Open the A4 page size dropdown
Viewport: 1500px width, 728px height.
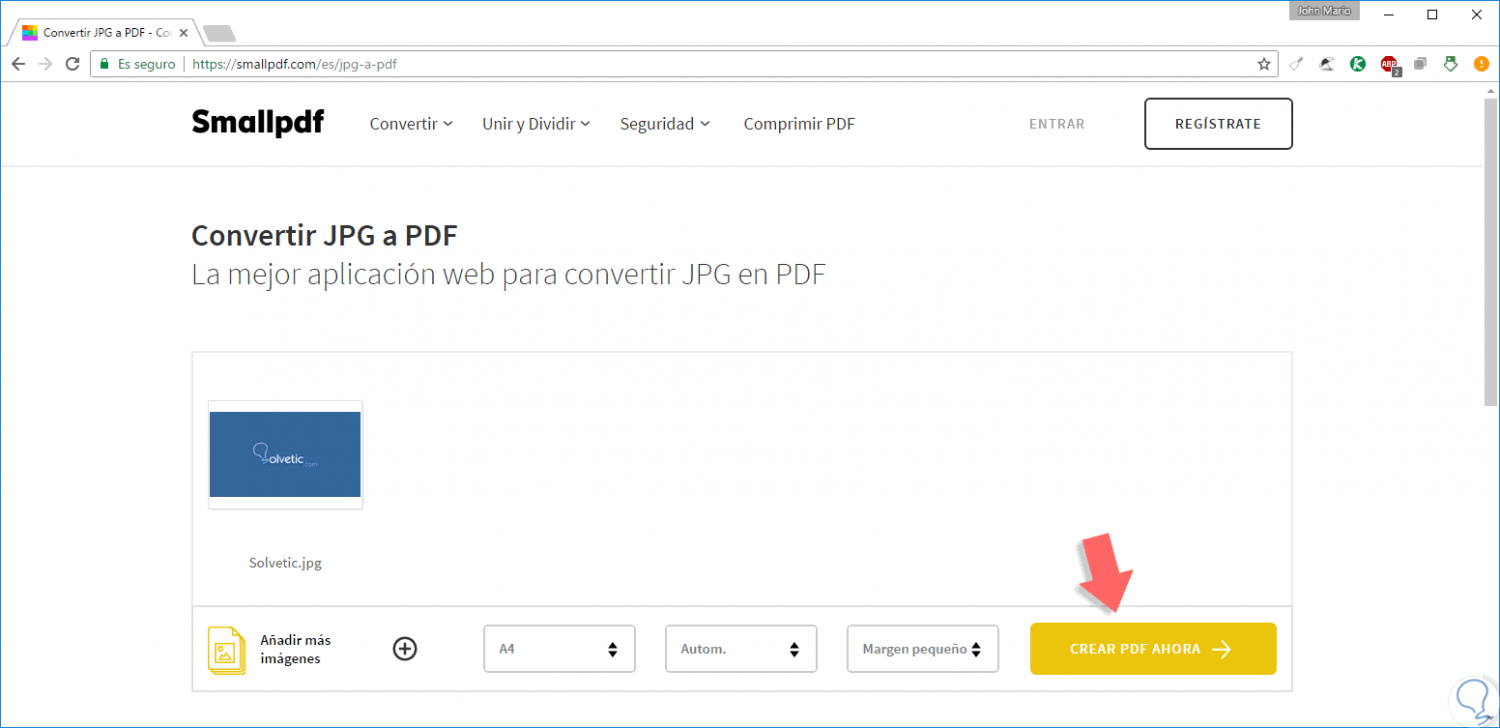559,649
